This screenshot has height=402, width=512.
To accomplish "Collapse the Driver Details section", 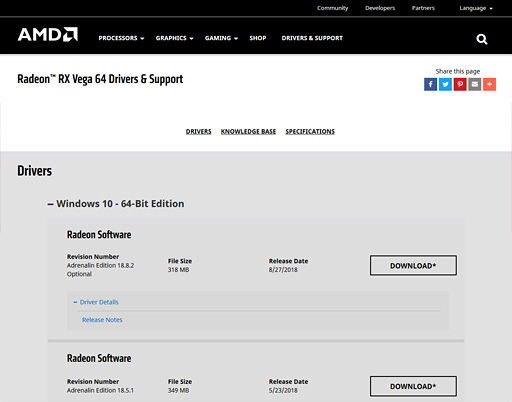I will [x=96, y=302].
